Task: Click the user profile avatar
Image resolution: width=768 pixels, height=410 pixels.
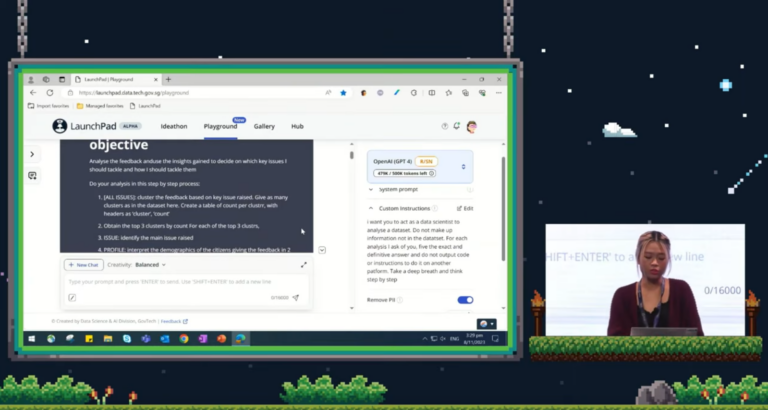Action: [471, 126]
